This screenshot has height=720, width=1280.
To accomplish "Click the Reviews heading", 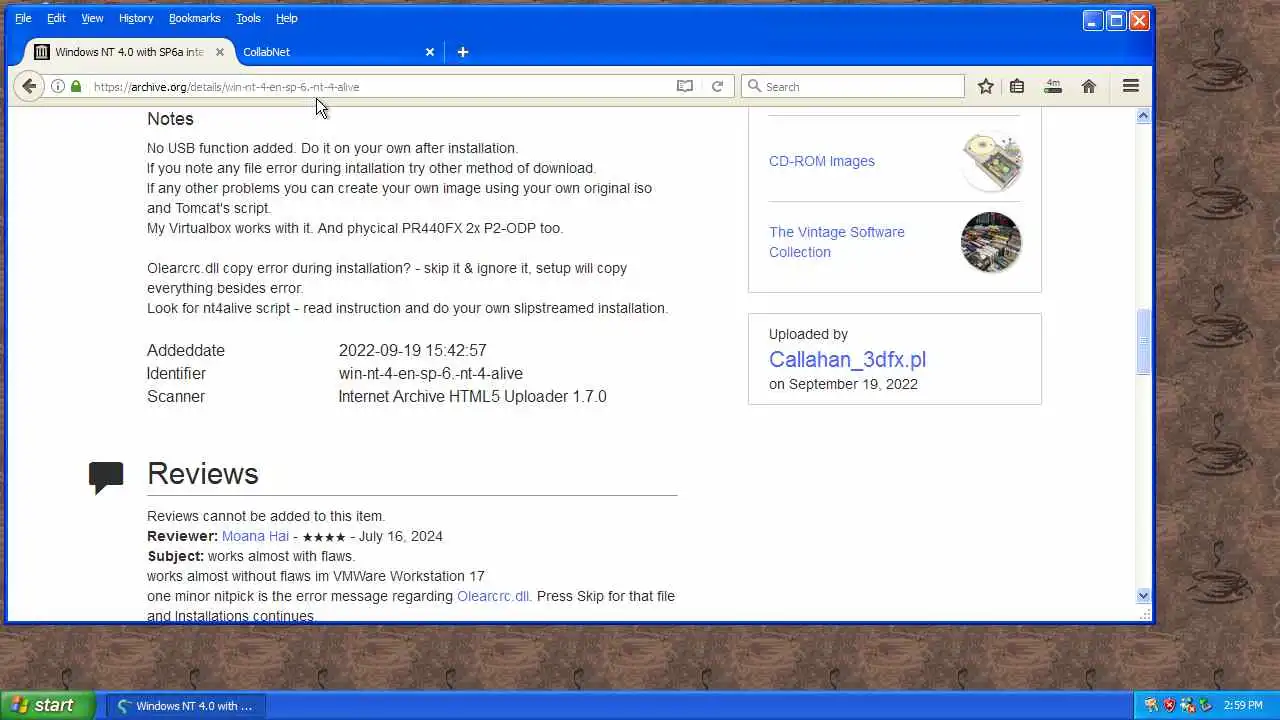I will [202, 474].
